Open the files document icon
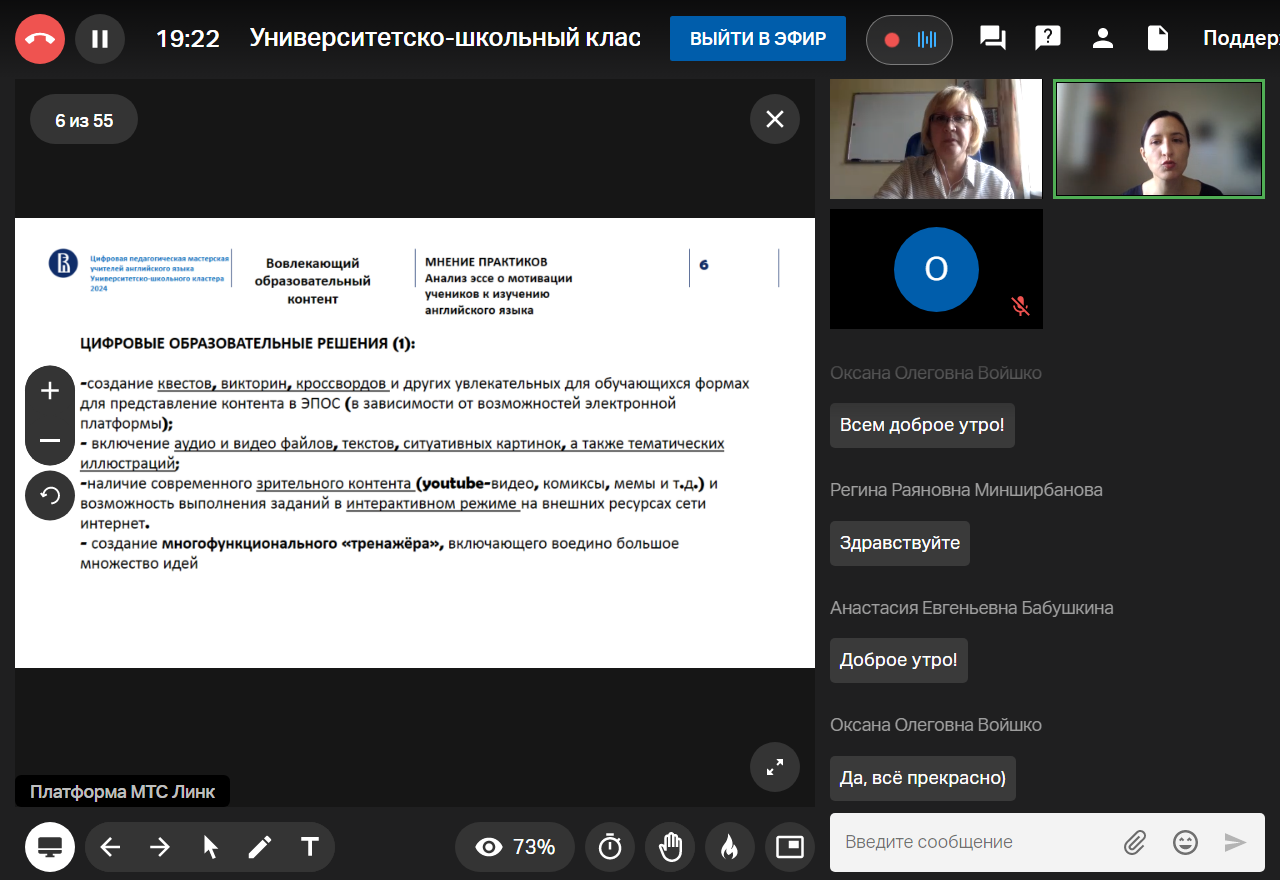 pyautogui.click(x=1157, y=39)
